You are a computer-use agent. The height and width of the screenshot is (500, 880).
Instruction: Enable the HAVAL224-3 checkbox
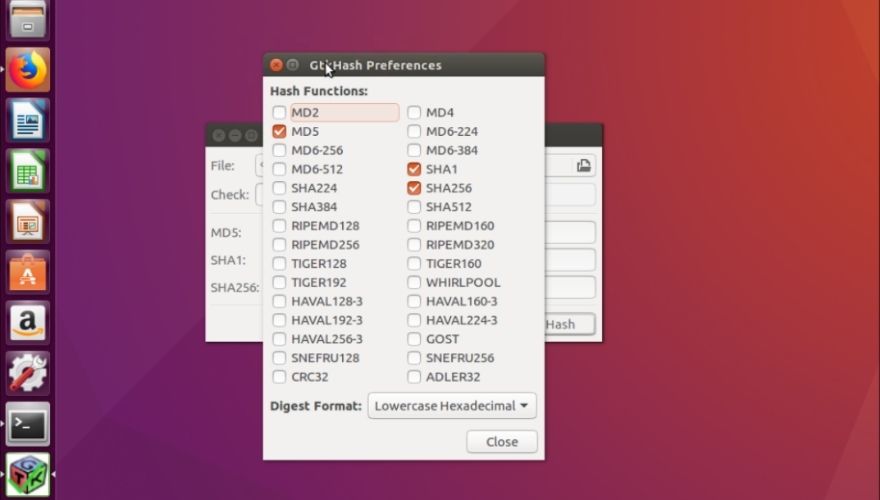(x=414, y=320)
